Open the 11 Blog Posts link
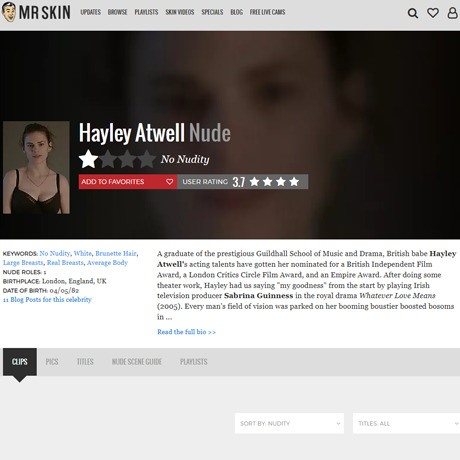460x460 pixels. (47, 299)
